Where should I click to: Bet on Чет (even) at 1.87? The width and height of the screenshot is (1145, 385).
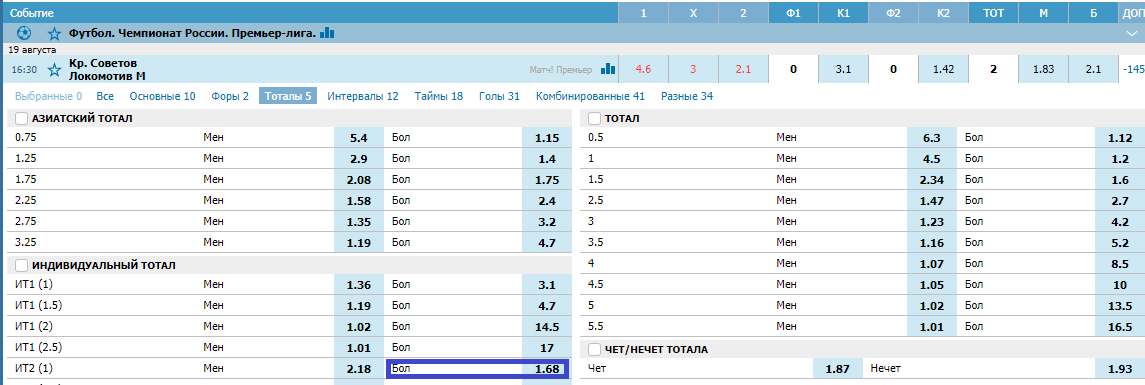(x=838, y=369)
